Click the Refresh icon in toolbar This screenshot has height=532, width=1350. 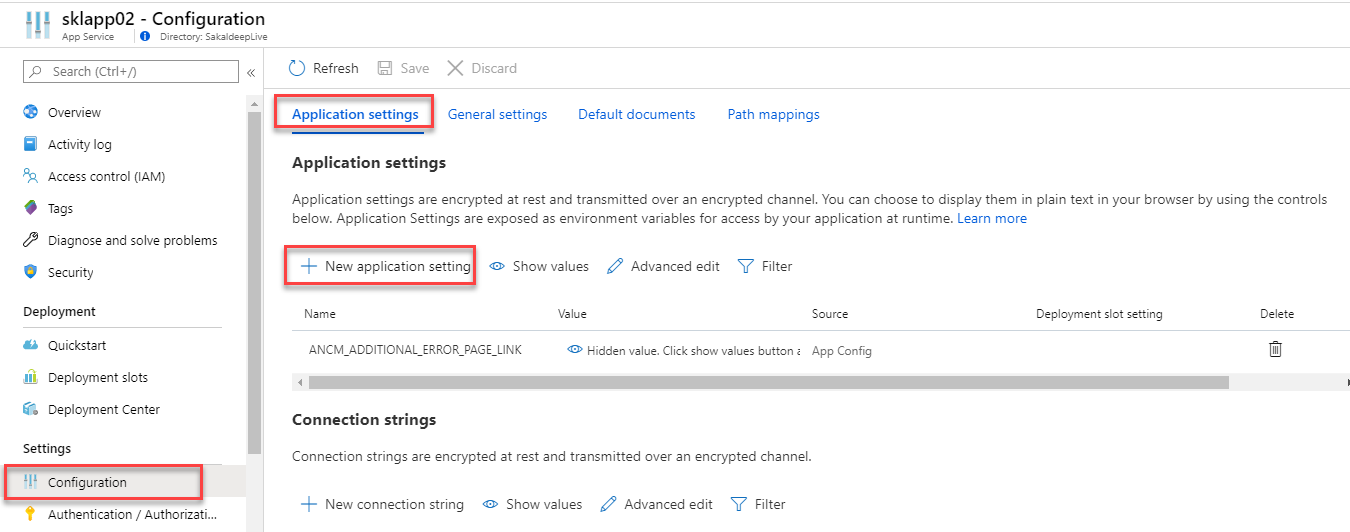[296, 68]
